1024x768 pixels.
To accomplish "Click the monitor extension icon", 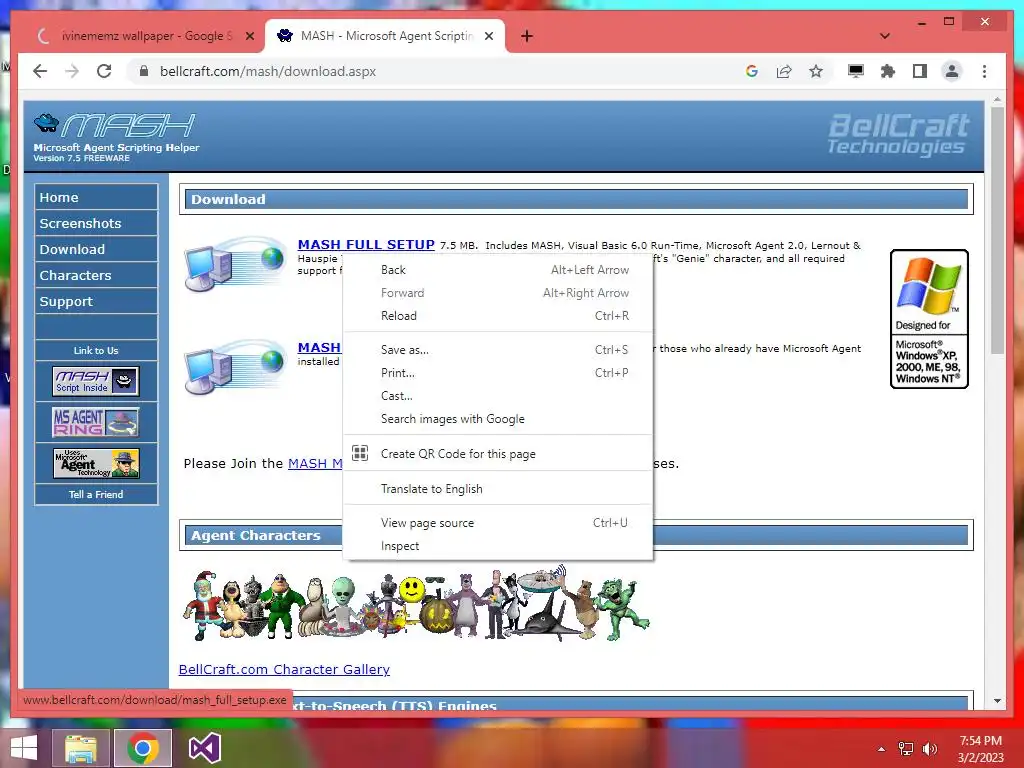I will 856,71.
